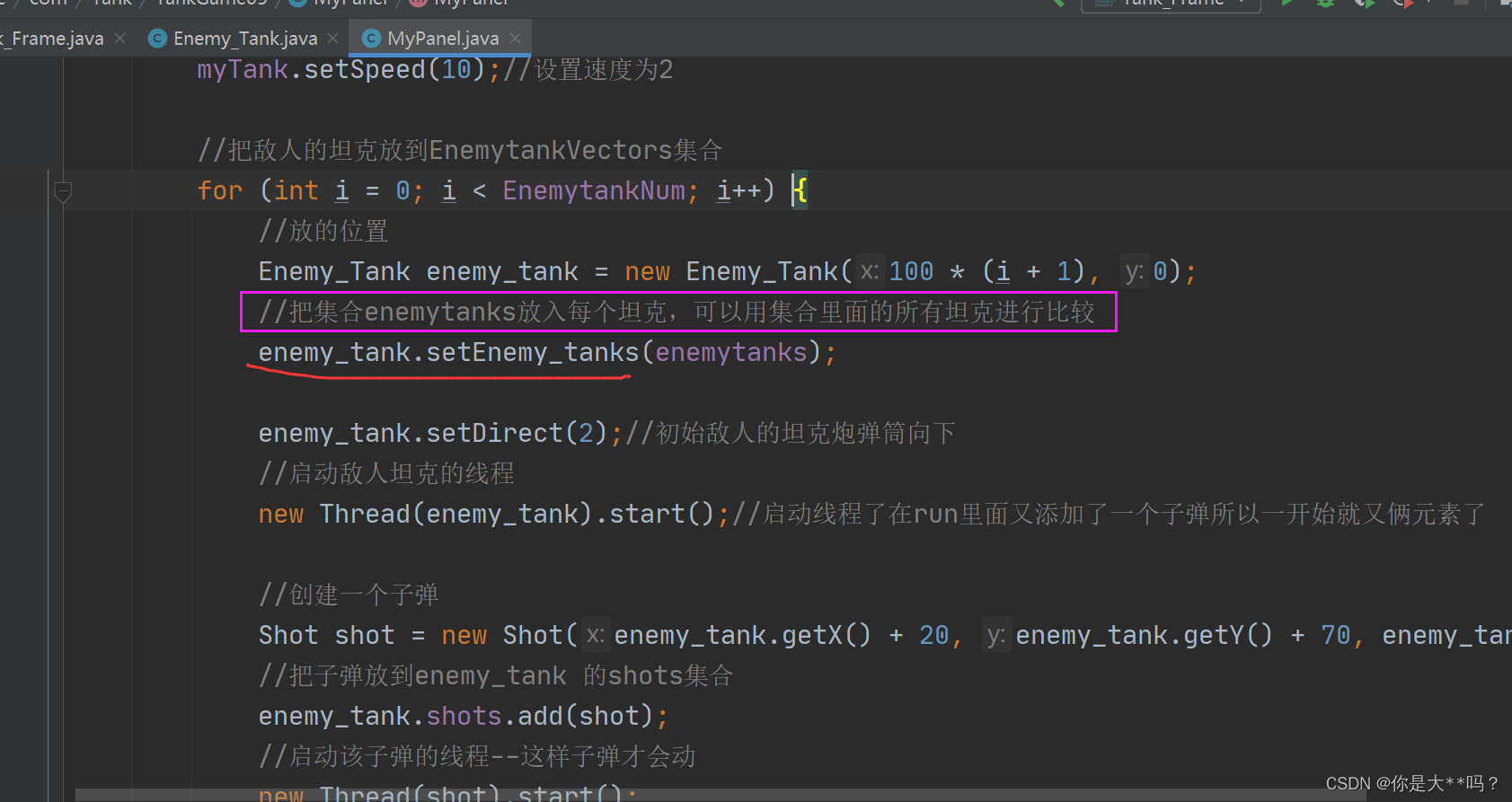Collapse the for loop fold marker in gutter
This screenshot has width=1512, height=802.
(63, 190)
